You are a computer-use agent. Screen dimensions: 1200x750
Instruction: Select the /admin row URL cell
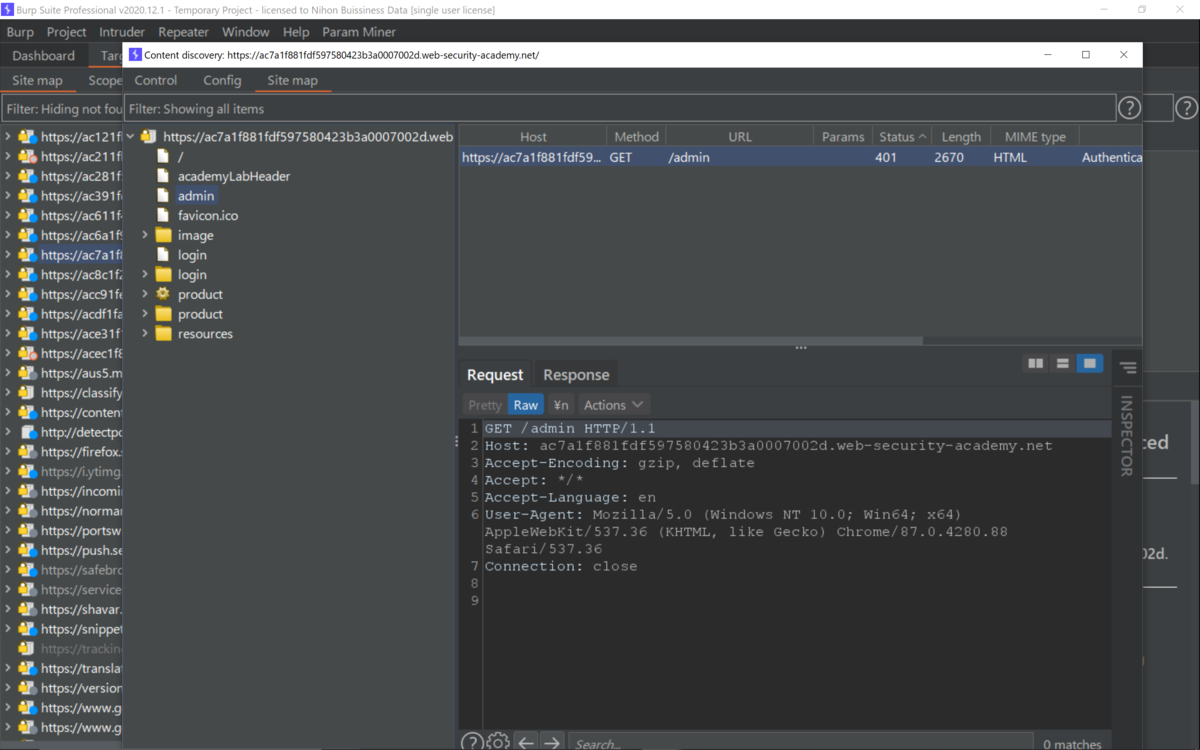739,157
